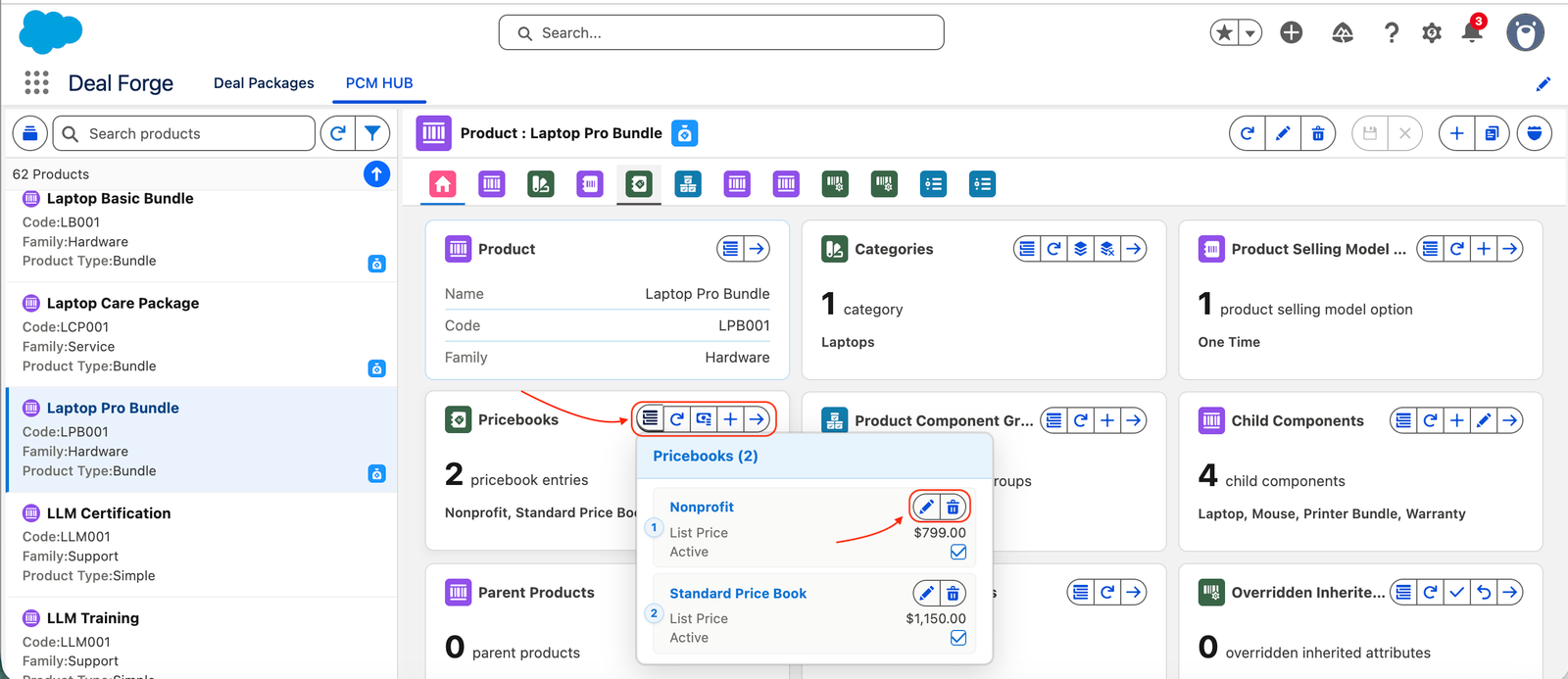The width and height of the screenshot is (1568, 679).
Task: Go to the Home tab icon
Action: click(443, 183)
